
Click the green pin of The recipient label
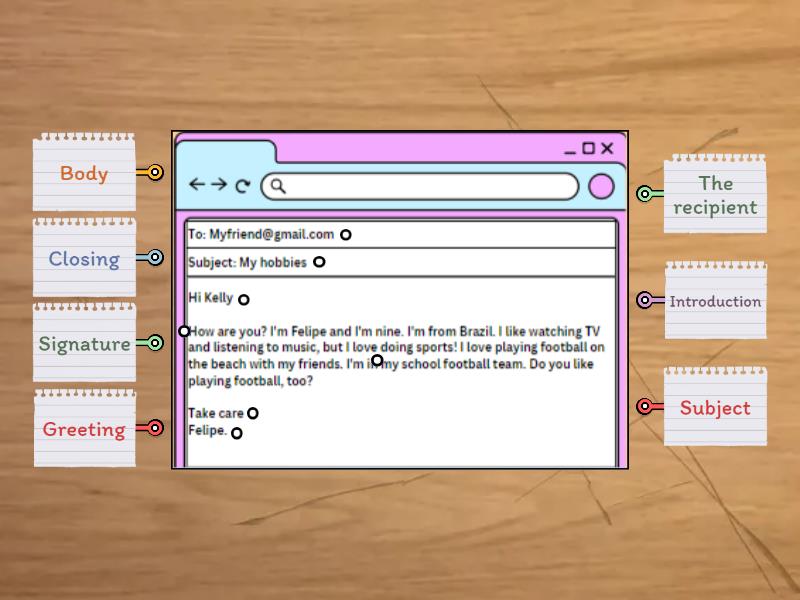point(645,194)
